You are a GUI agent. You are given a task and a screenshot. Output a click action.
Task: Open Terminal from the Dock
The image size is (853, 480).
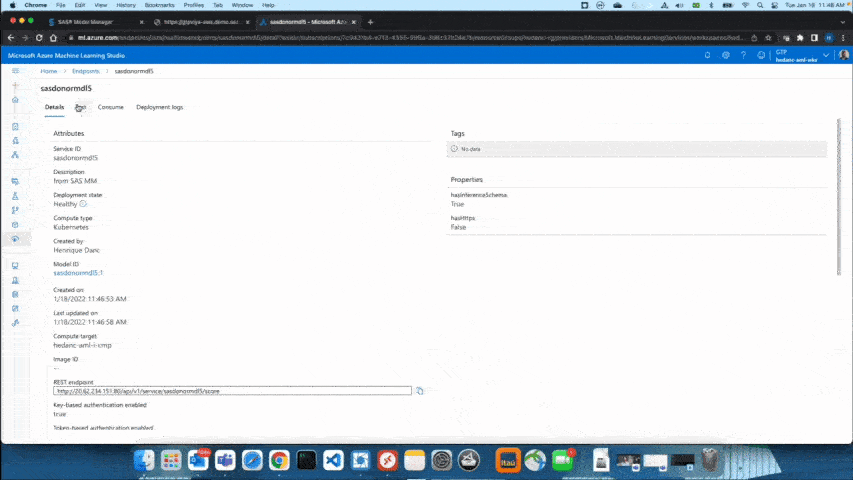pyautogui.click(x=306, y=460)
